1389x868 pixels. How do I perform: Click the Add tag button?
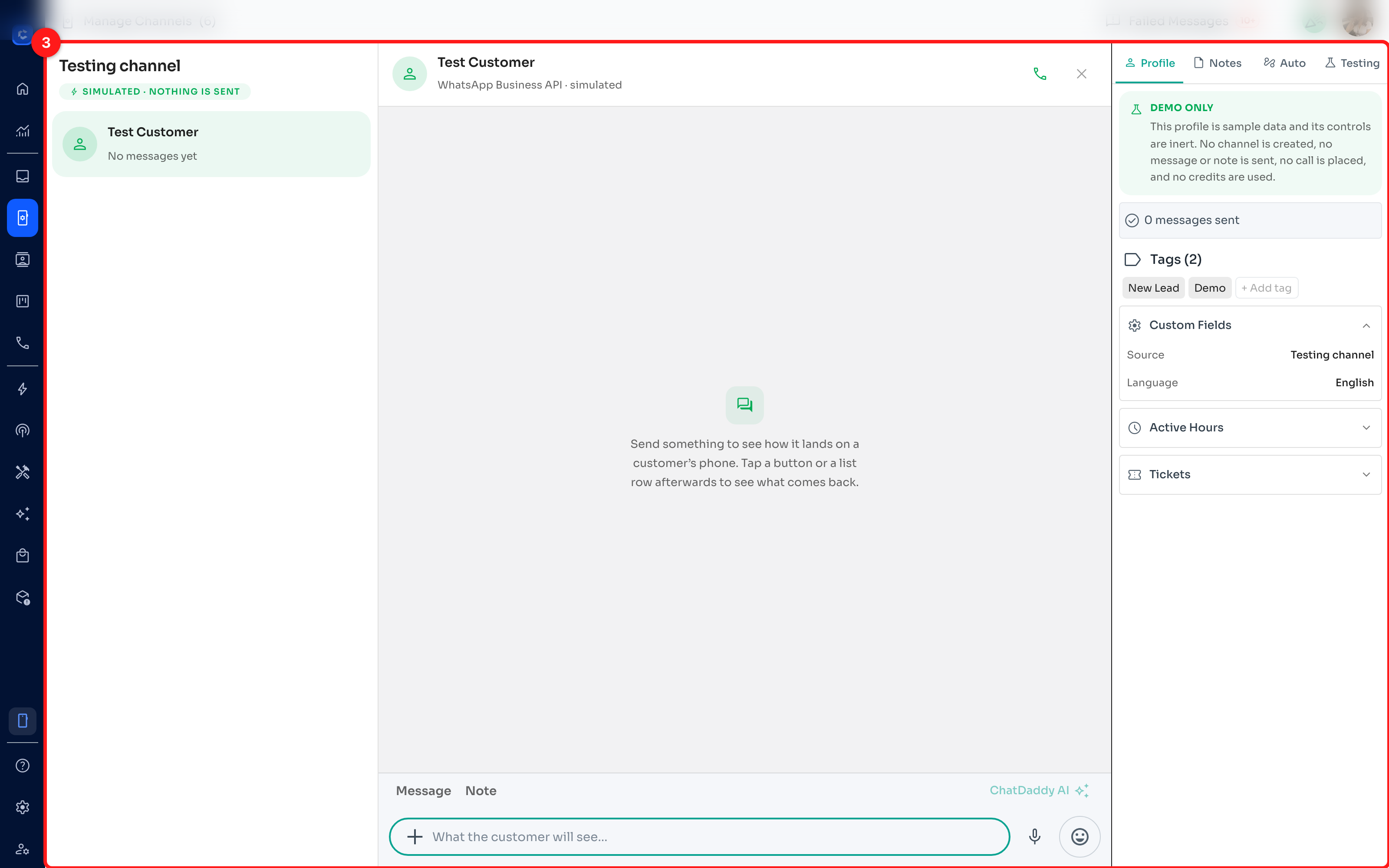click(1266, 288)
